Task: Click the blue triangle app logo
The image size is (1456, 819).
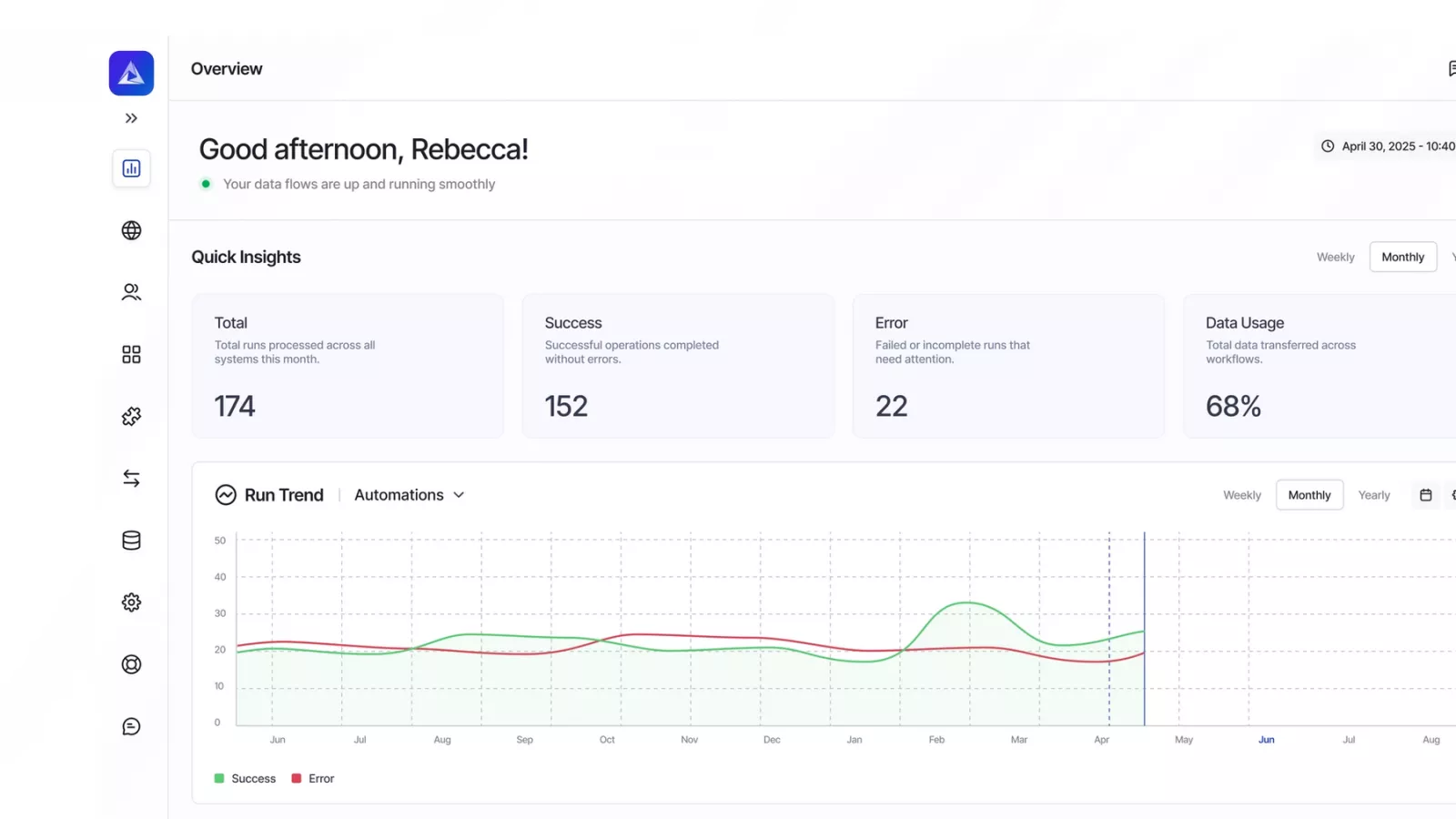Action: coord(131,73)
